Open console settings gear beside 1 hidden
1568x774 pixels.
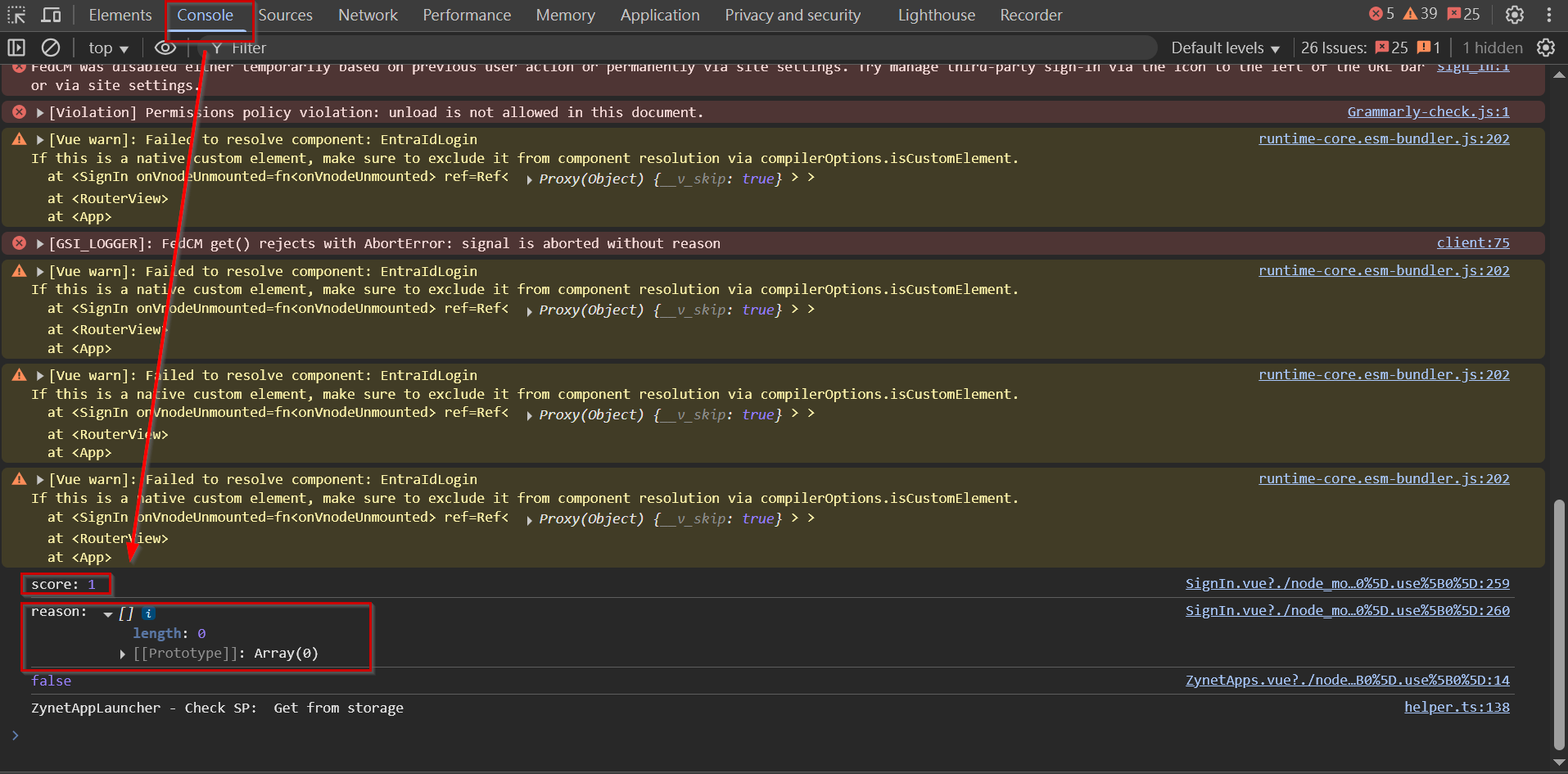[x=1546, y=48]
